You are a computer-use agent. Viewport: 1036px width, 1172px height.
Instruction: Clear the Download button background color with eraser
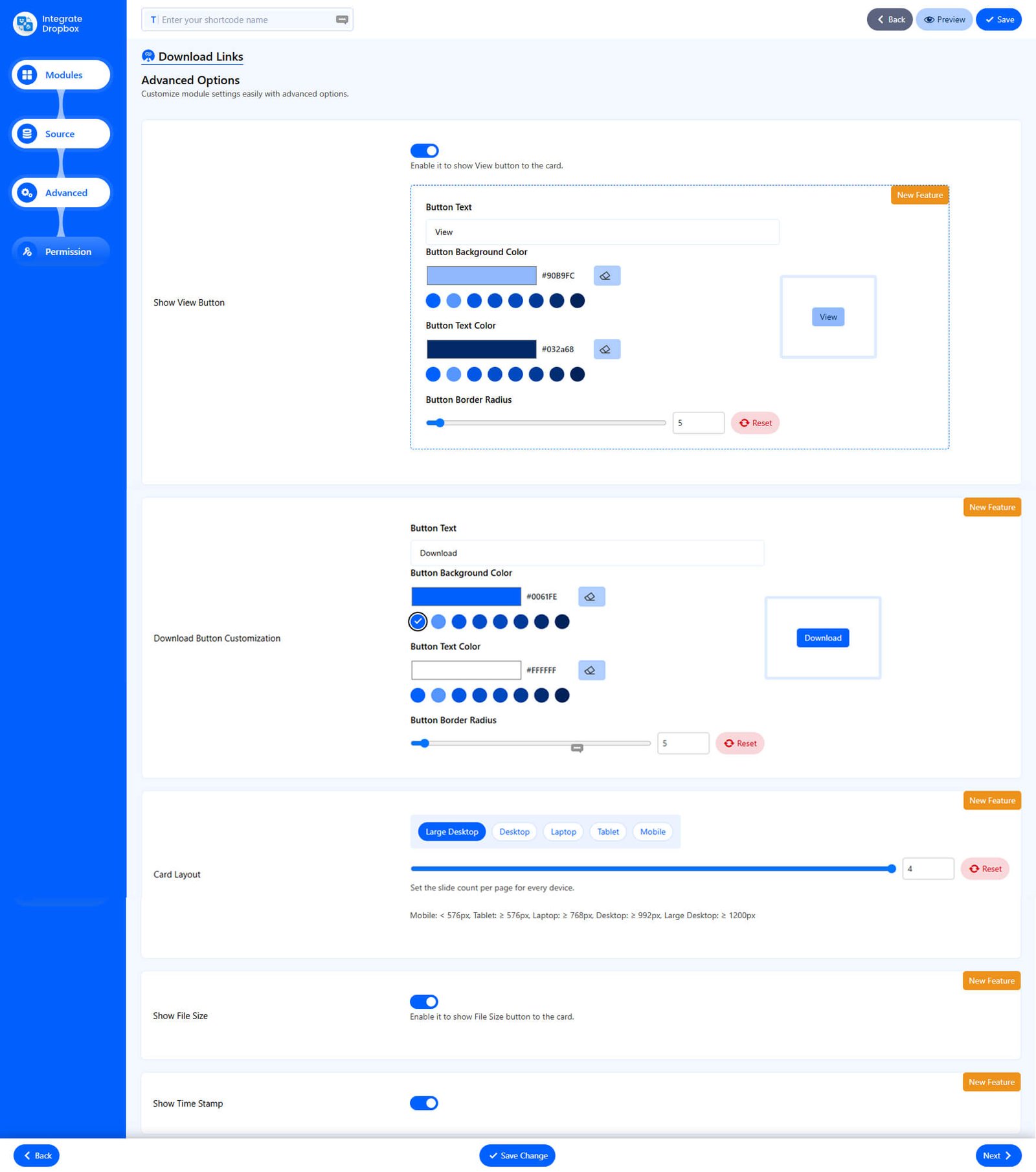click(x=591, y=597)
